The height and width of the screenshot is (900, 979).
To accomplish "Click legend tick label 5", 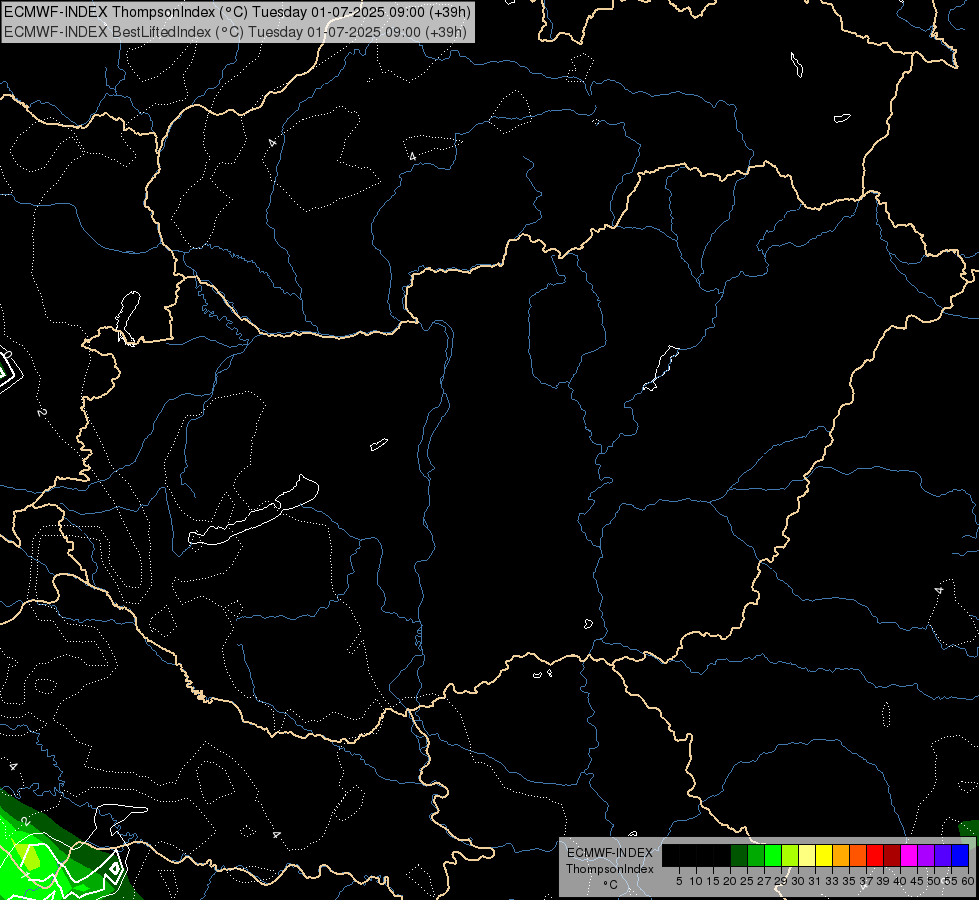I will (x=679, y=881).
